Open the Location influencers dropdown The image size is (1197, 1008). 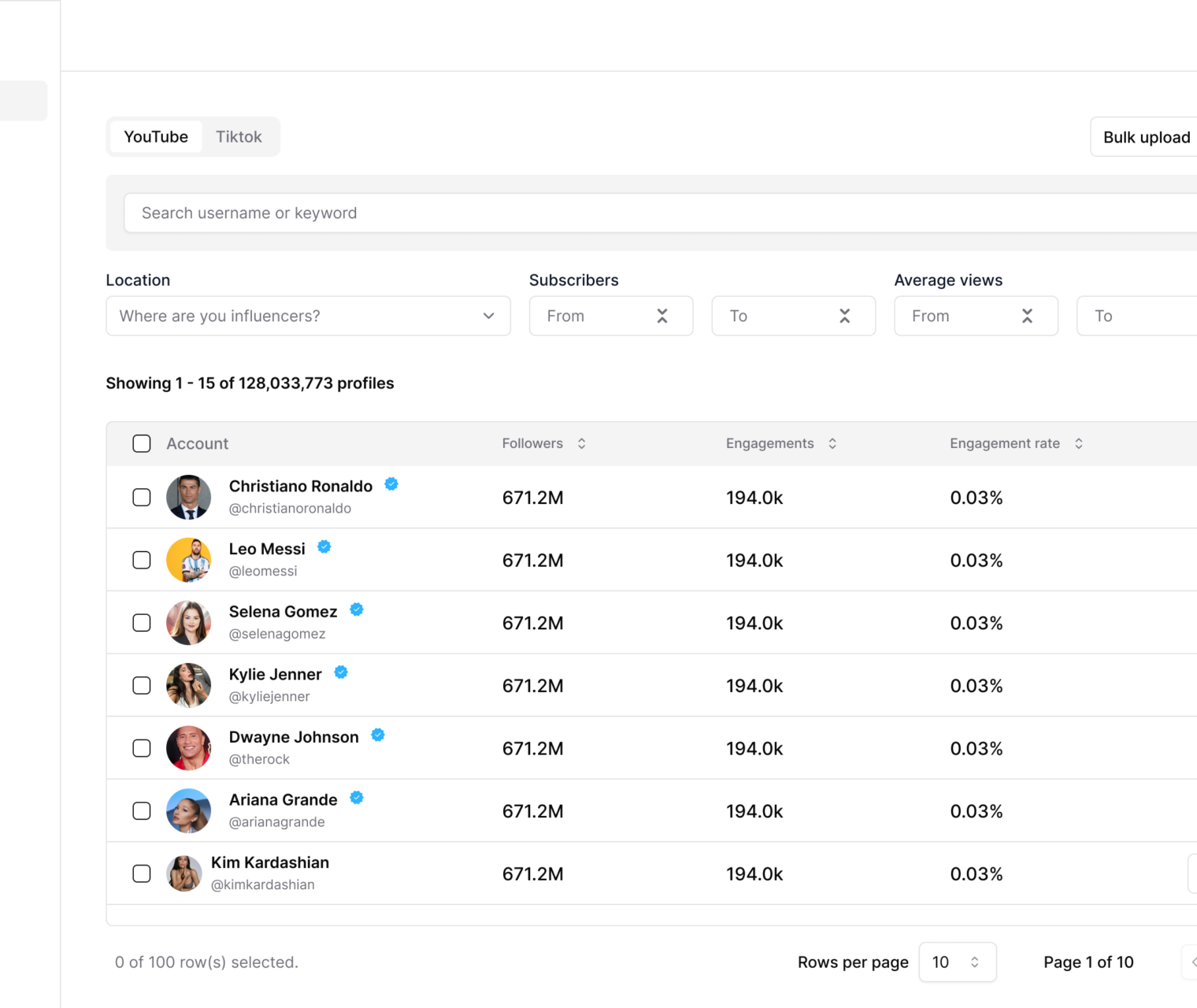[x=308, y=316]
